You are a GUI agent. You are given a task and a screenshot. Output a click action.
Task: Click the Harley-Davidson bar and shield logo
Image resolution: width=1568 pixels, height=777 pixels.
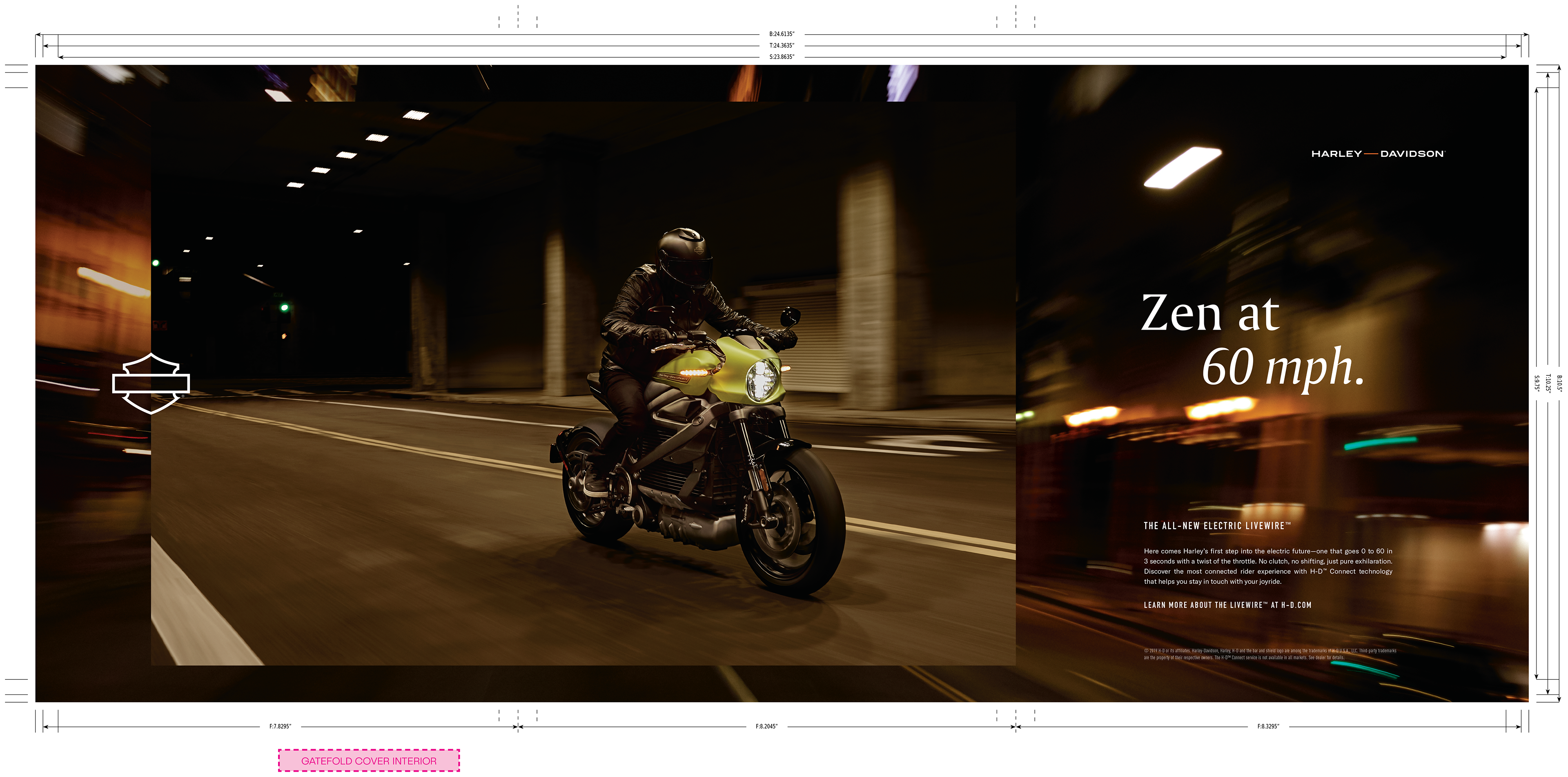coord(151,383)
